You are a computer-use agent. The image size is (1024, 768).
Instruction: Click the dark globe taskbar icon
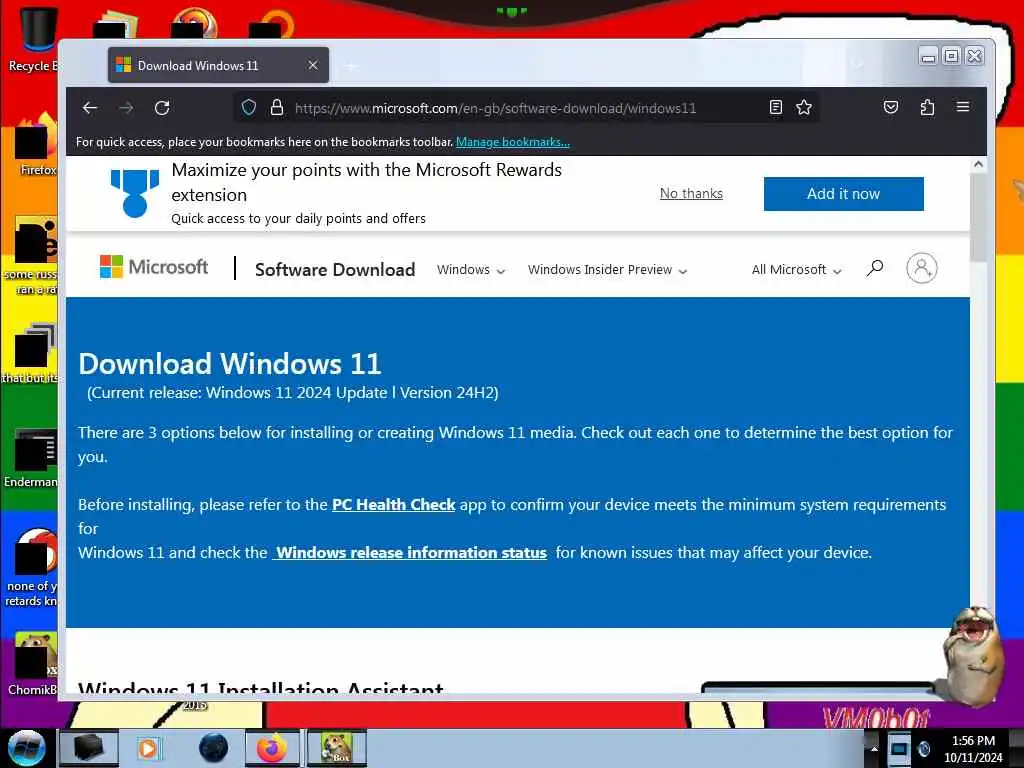pyautogui.click(x=214, y=748)
